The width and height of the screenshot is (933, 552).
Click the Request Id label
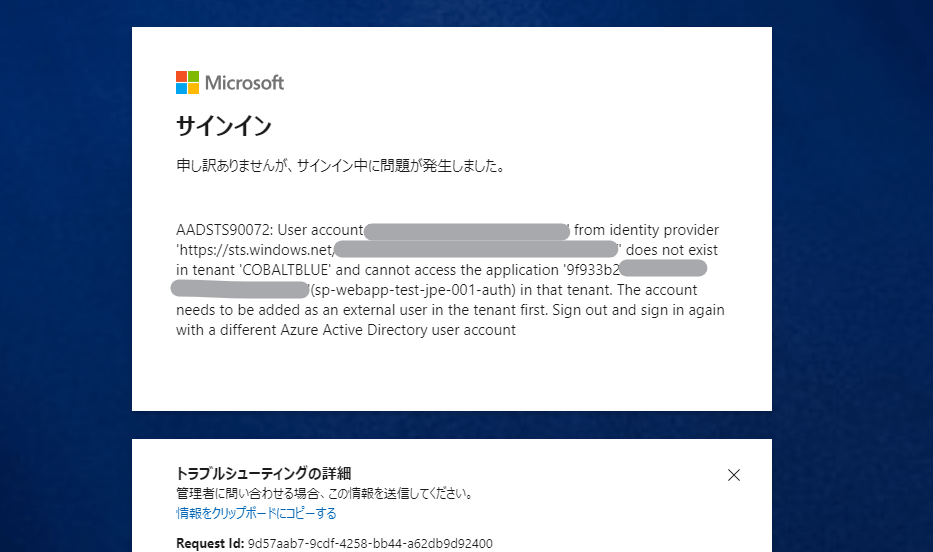[x=210, y=544]
